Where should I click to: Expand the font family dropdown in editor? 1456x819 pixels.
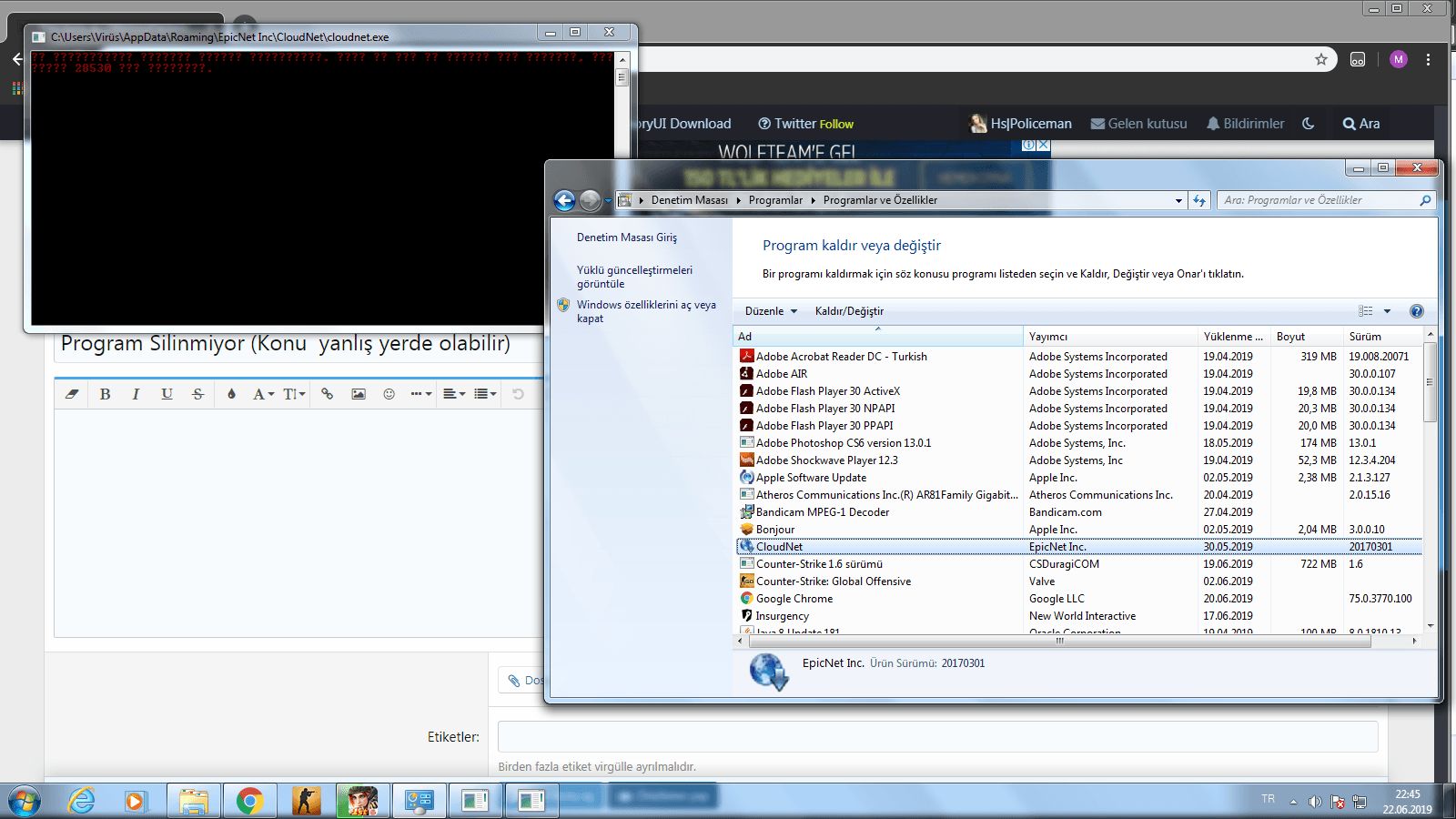264,394
